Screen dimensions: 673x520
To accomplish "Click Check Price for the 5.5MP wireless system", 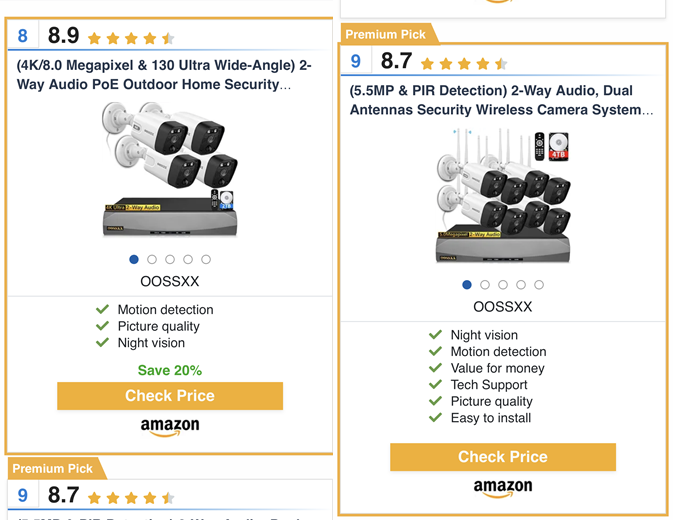I will (x=503, y=457).
